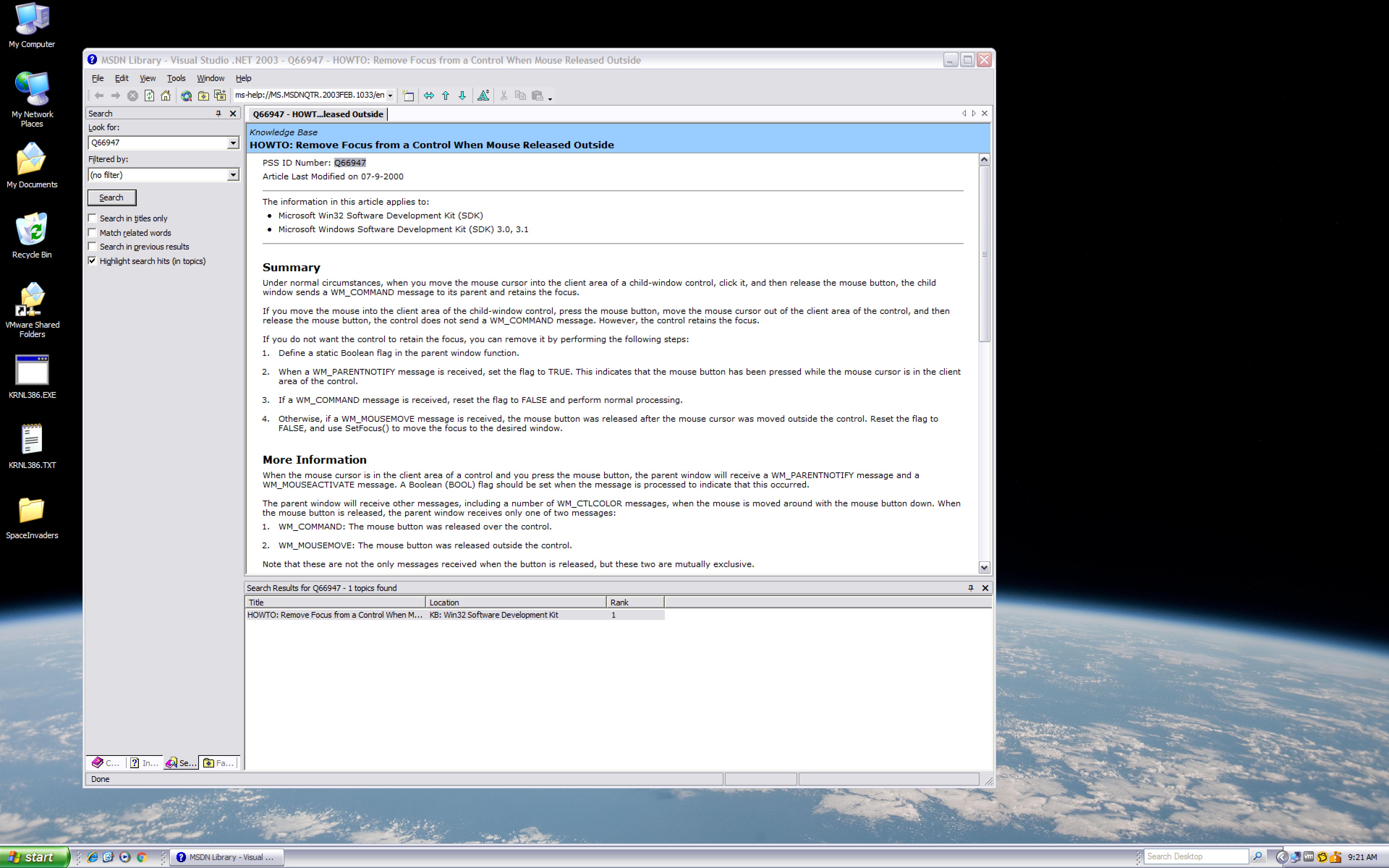This screenshot has width=1389, height=868.
Task: Open the Look for dropdown list
Action: [x=234, y=142]
